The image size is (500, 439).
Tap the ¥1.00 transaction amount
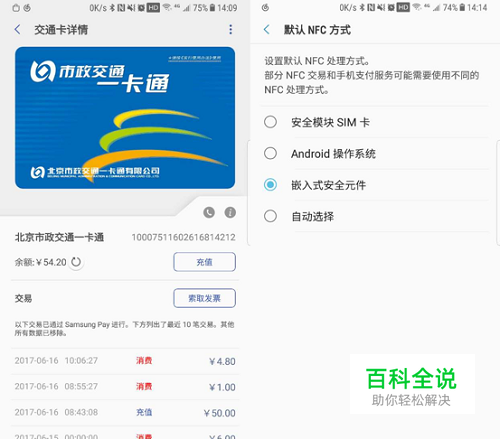coord(222,387)
